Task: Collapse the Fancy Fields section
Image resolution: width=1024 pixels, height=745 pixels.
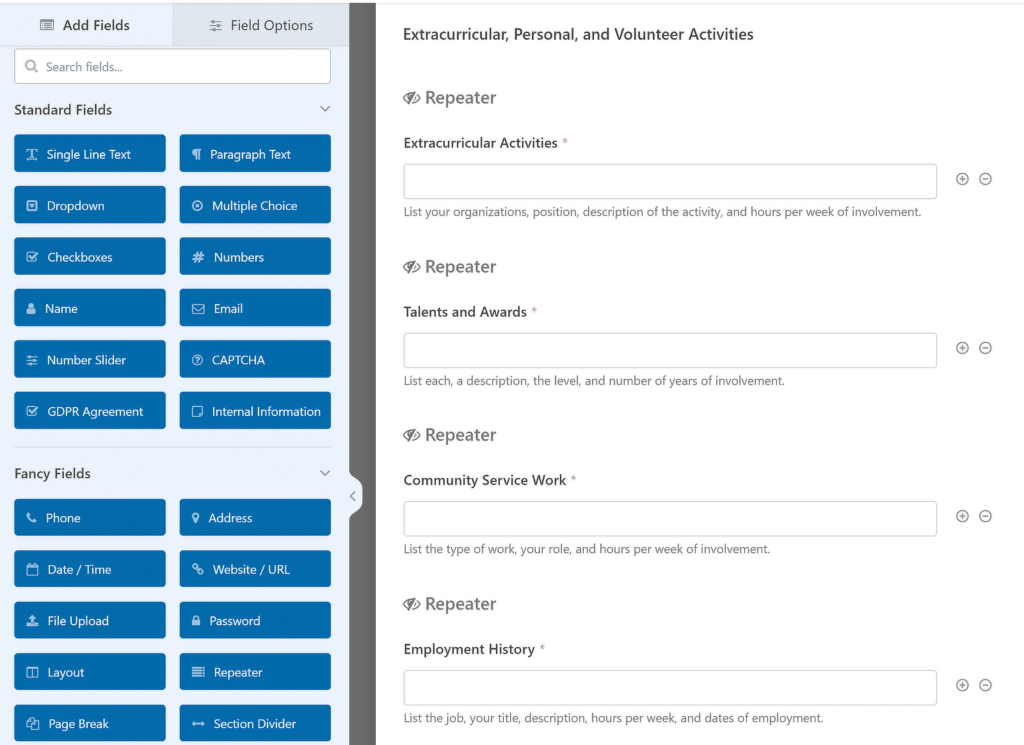Action: (324, 472)
